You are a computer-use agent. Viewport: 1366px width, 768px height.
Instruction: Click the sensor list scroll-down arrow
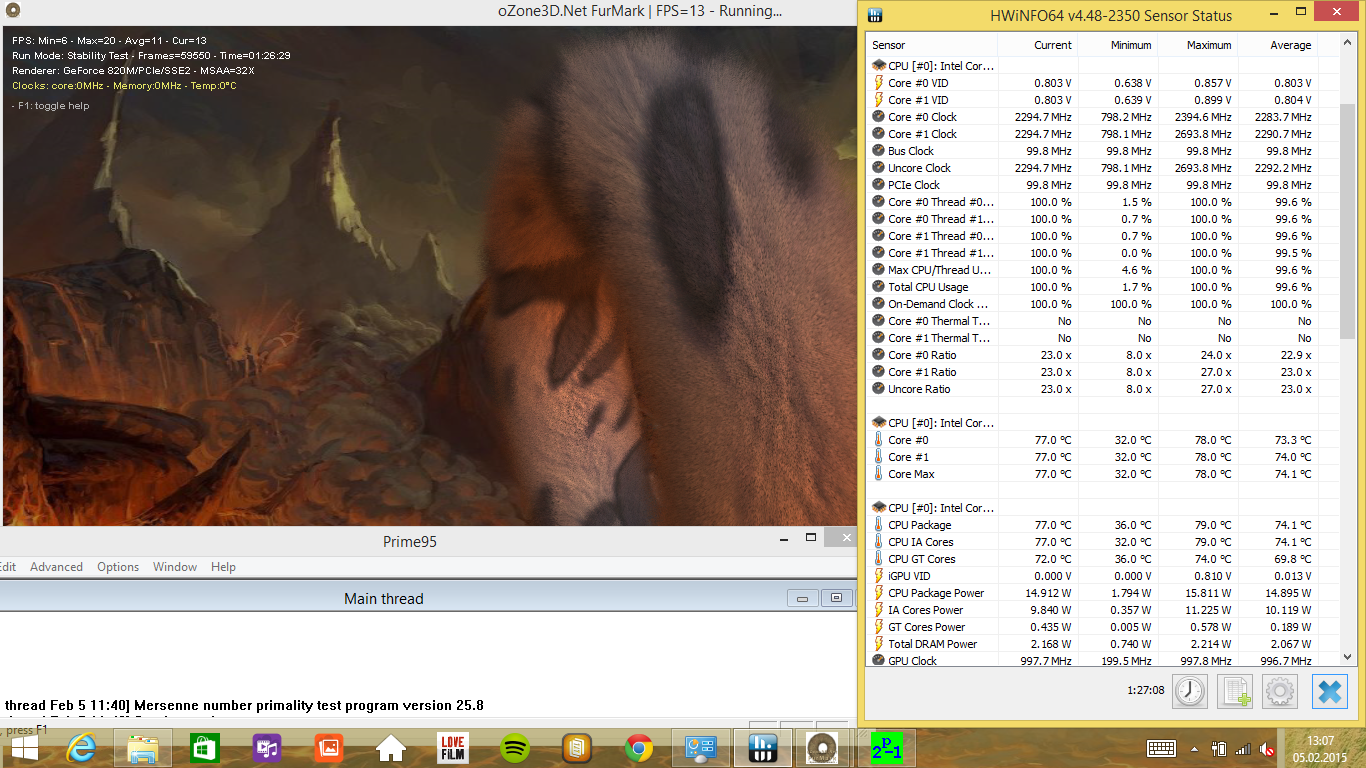pyautogui.click(x=1346, y=657)
